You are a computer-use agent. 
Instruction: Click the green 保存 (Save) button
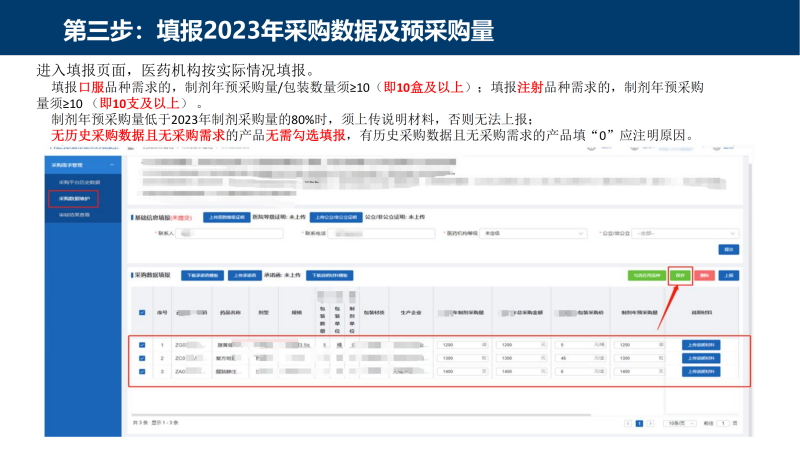click(680, 275)
